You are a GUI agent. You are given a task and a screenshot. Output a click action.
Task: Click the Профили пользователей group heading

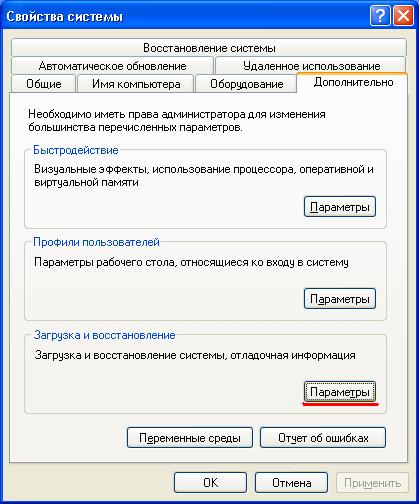tap(96, 242)
